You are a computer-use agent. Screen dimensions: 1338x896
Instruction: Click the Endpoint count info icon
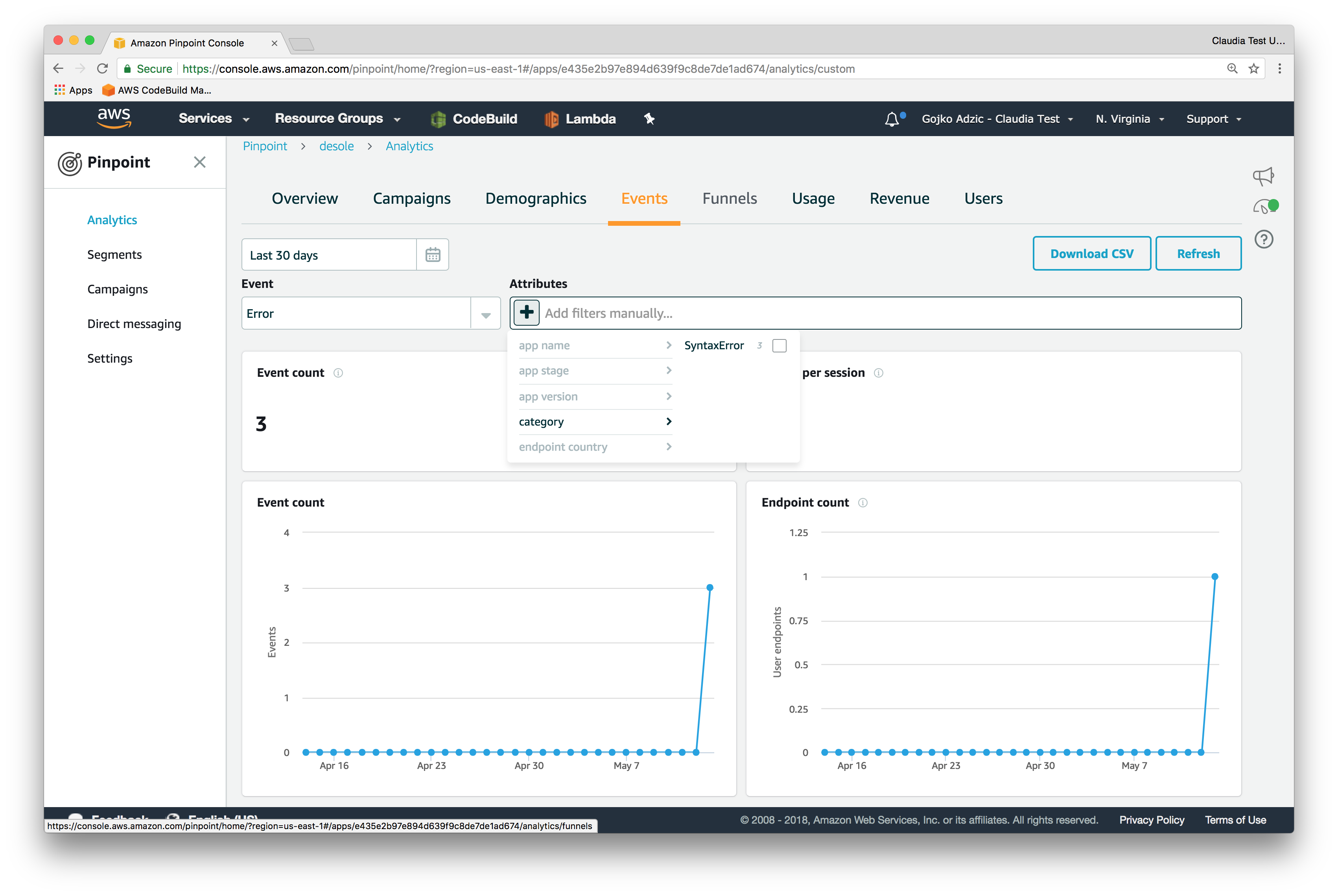click(863, 503)
